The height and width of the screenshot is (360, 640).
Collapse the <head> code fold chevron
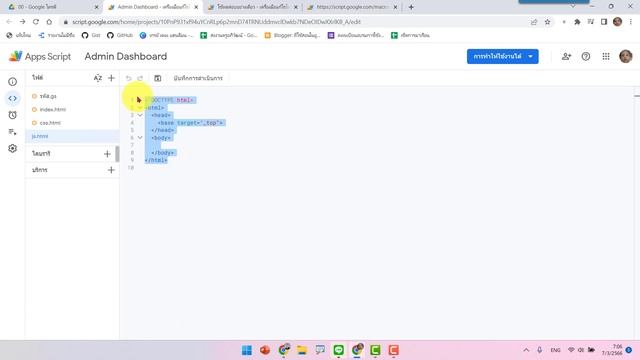pyautogui.click(x=140, y=115)
